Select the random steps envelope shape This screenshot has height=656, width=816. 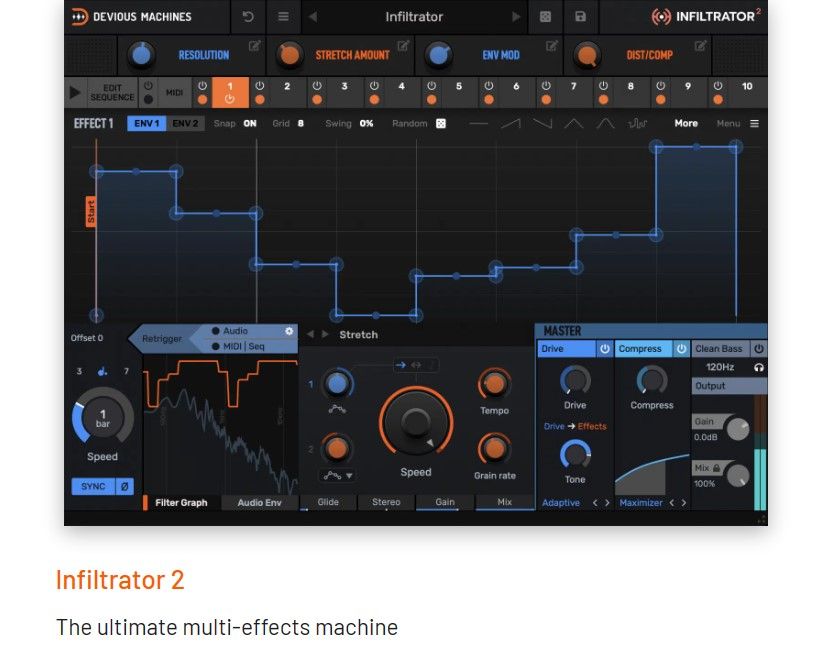[x=637, y=124]
